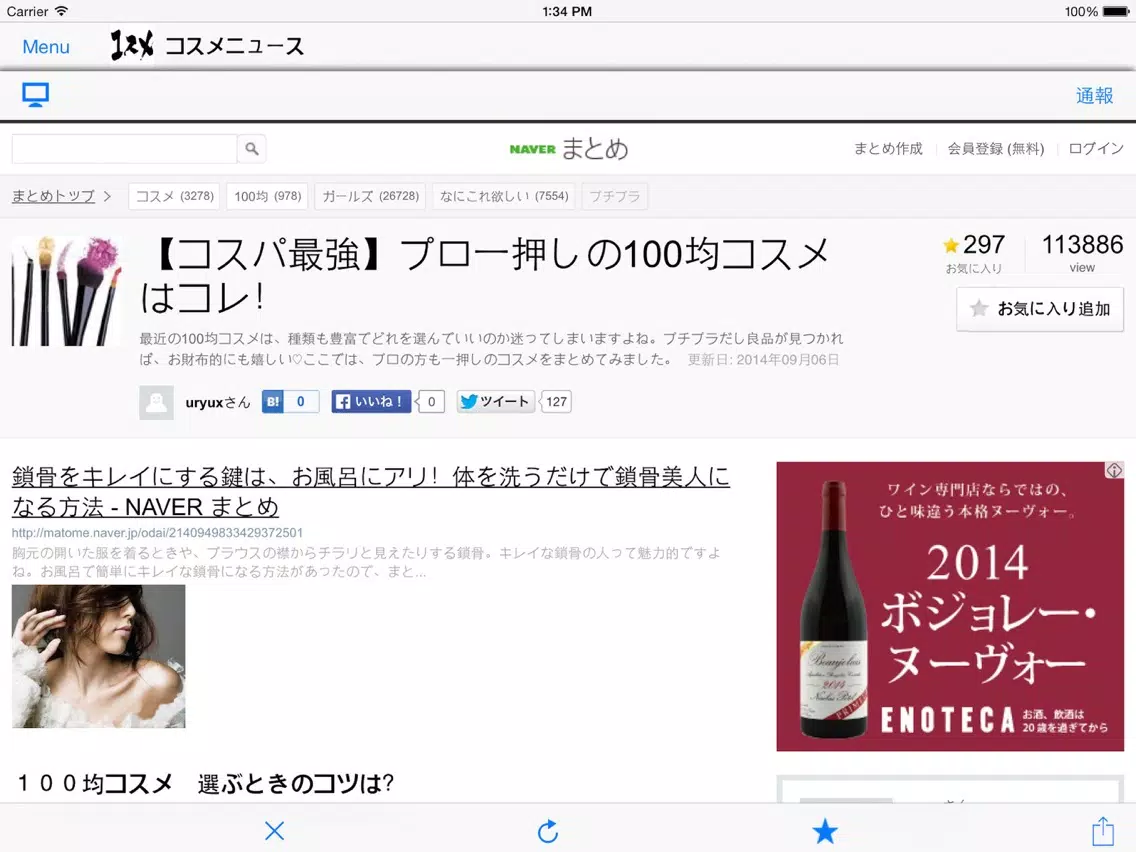Tap the tweet count 127 bubble

556,401
